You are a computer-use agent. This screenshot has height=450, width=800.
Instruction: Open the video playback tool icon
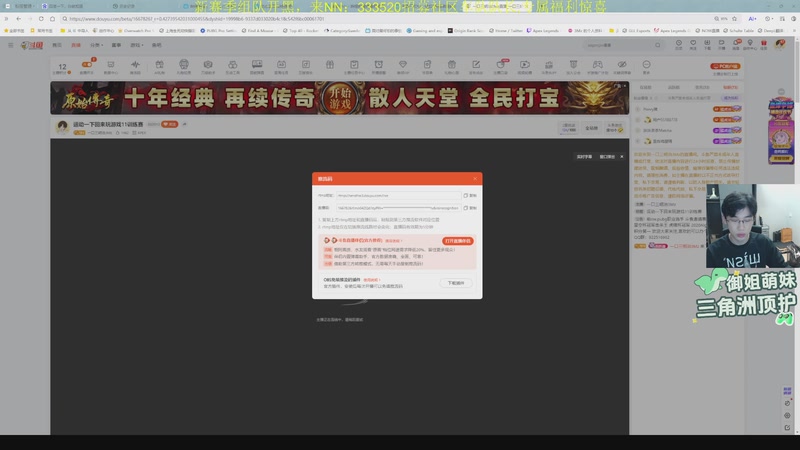coord(524,67)
